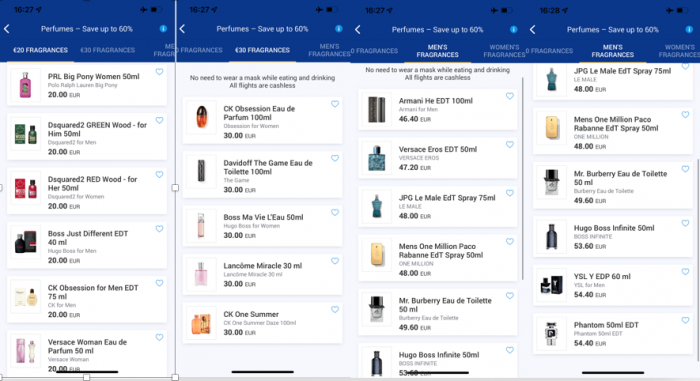
Task: Tap heart icon for YSL Y EDP 60 ml
Action: pos(685,272)
